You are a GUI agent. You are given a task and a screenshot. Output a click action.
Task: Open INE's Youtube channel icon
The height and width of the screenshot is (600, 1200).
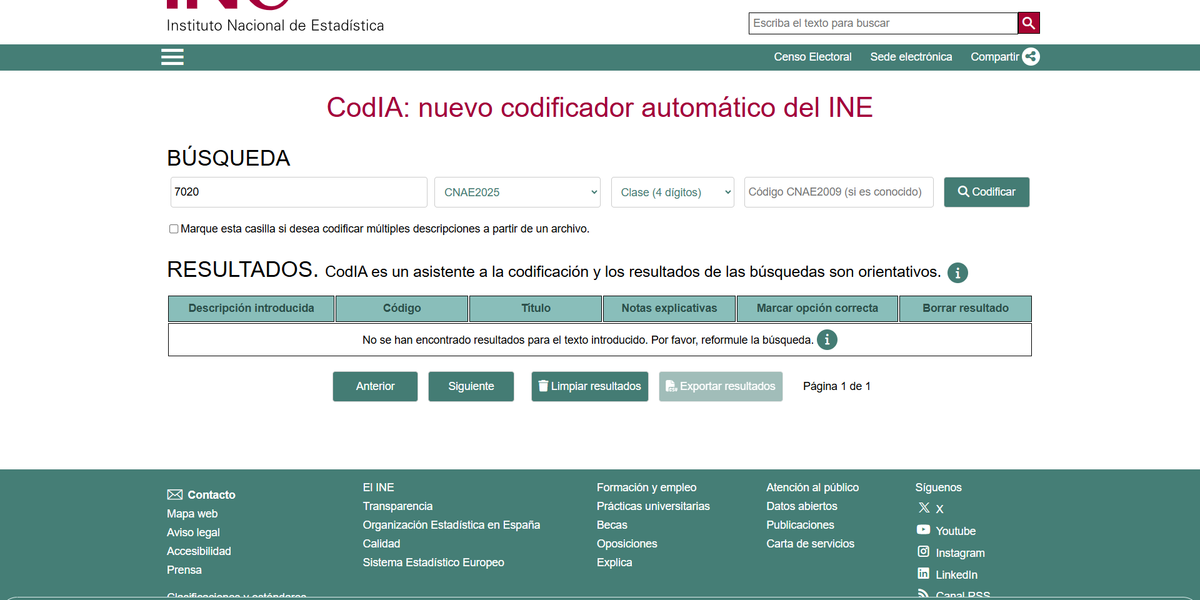point(924,530)
